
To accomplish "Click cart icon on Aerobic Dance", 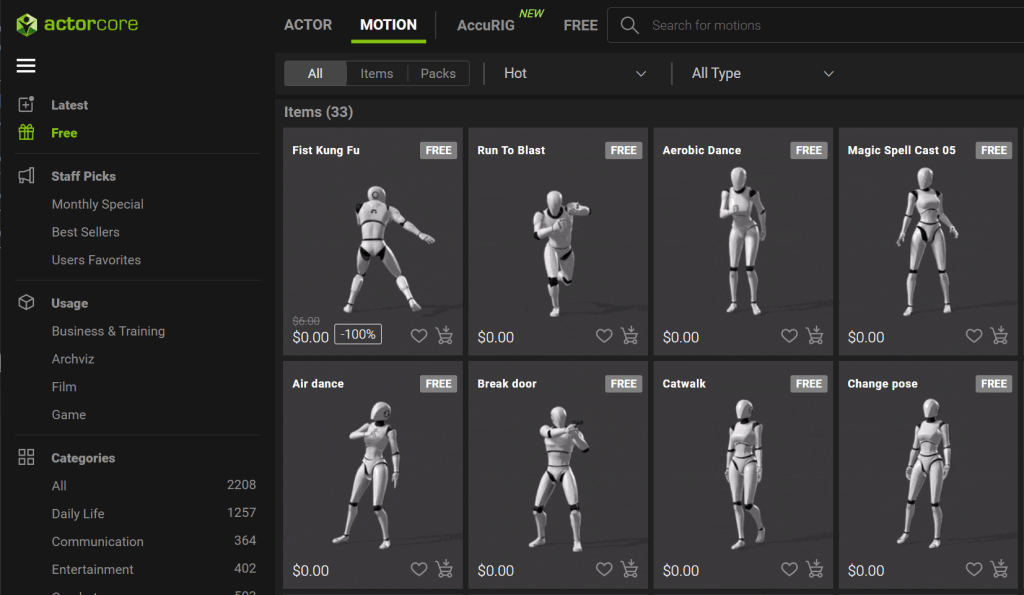I will [814, 336].
